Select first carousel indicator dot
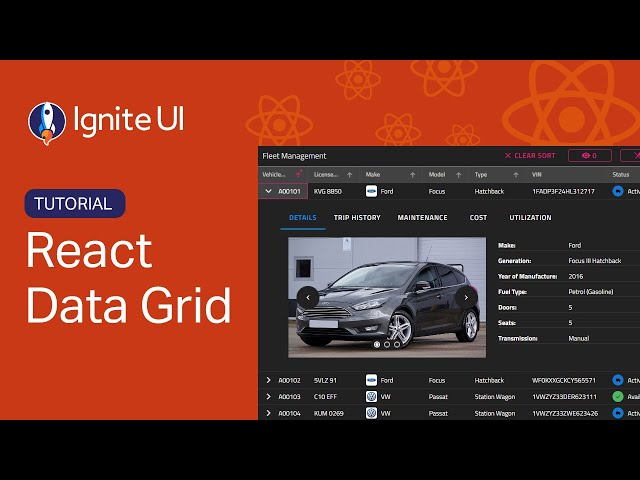Image resolution: width=640 pixels, height=480 pixels. (x=377, y=344)
